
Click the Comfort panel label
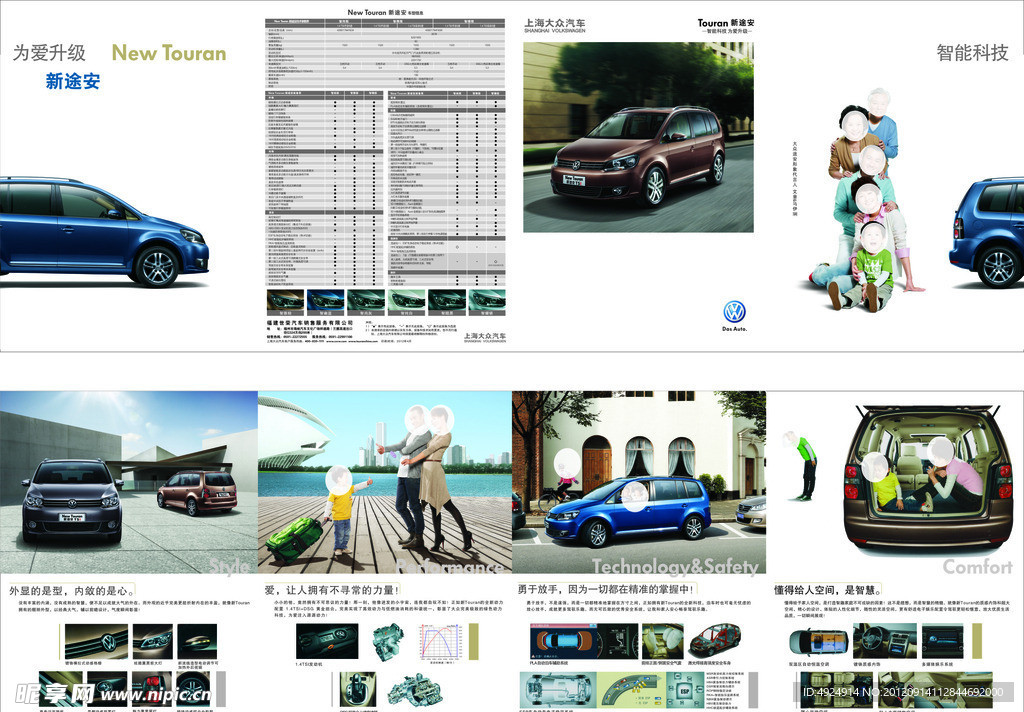tap(977, 567)
